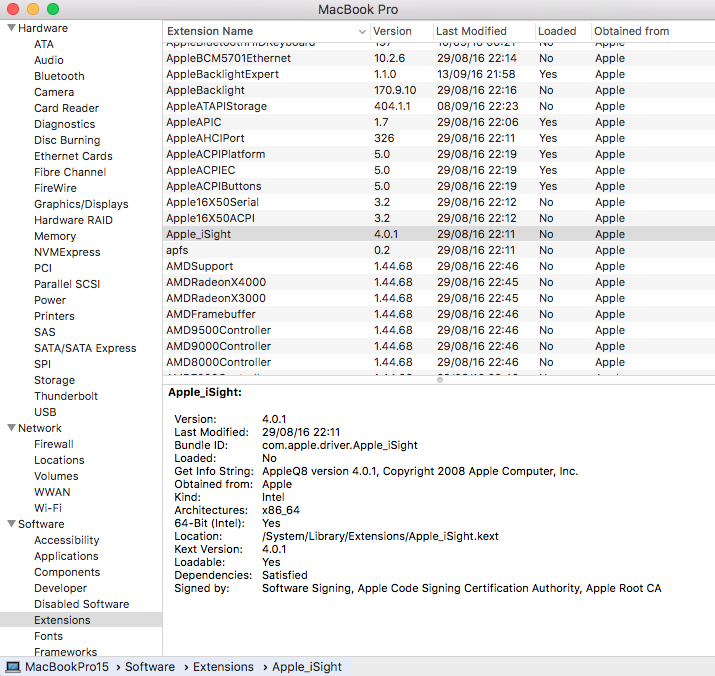Select Audio in the sidebar
This screenshot has width=715, height=676.
click(x=49, y=60)
